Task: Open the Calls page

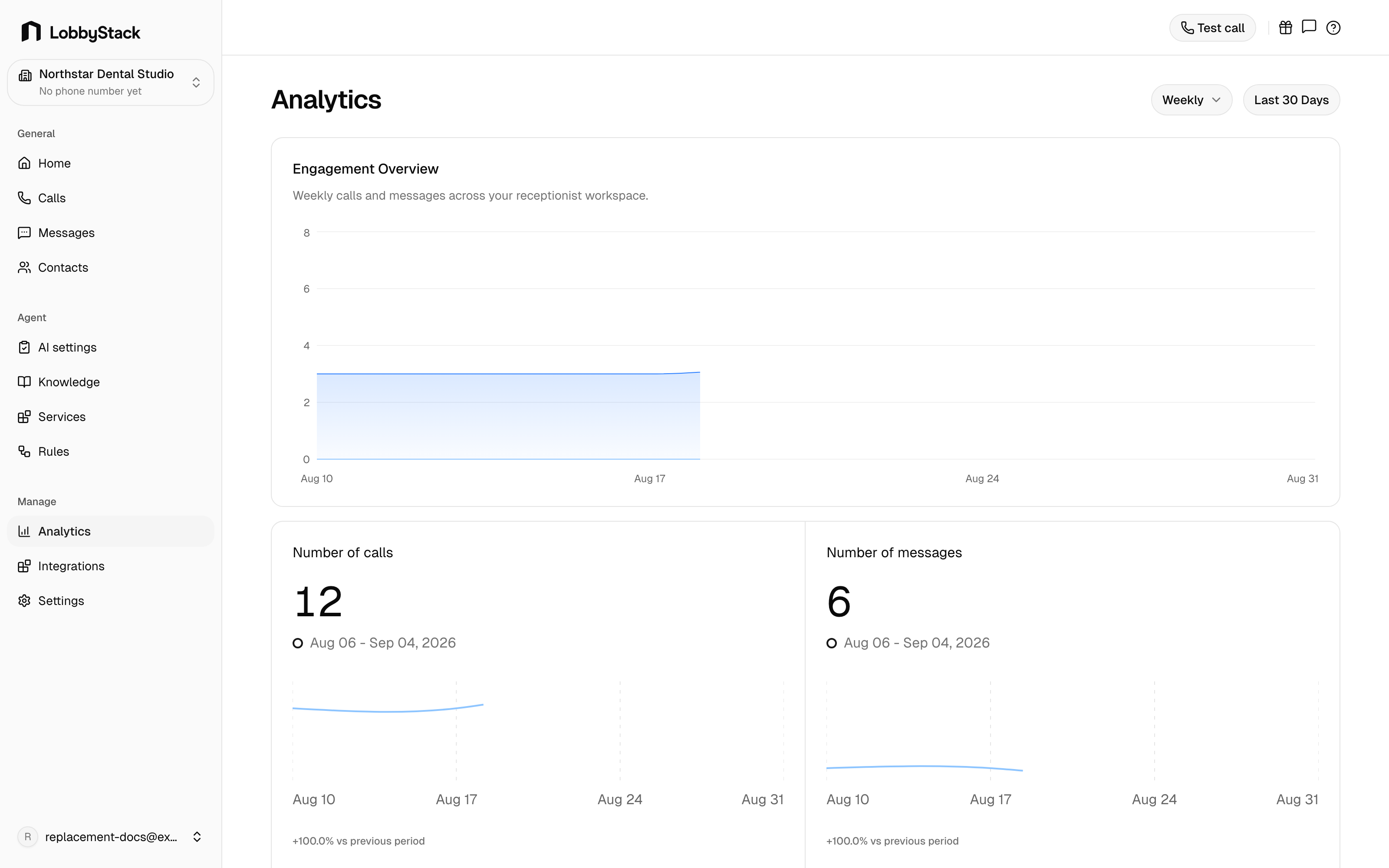Action: click(x=111, y=198)
